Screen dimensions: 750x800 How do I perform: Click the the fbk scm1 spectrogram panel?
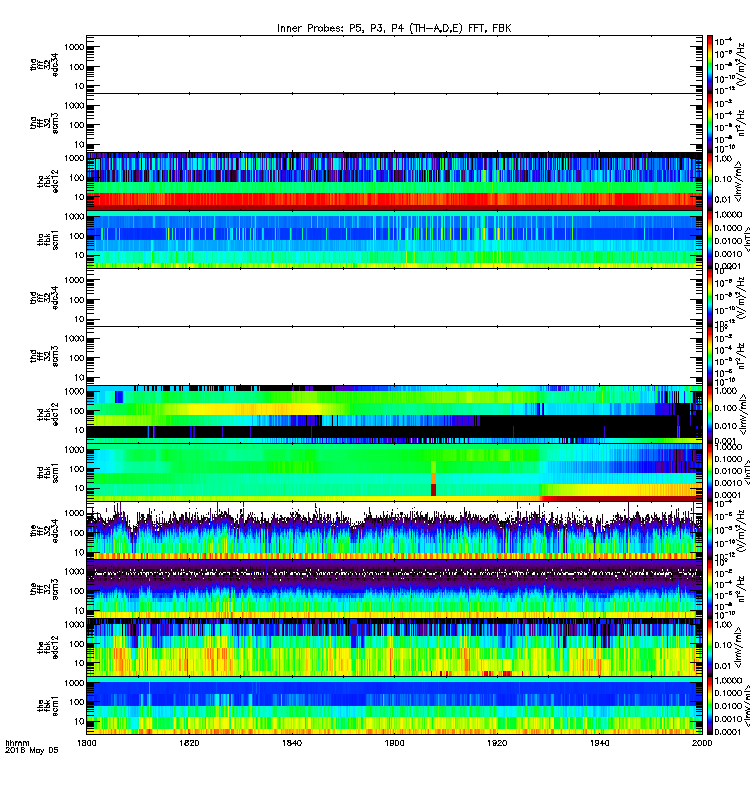click(394, 706)
